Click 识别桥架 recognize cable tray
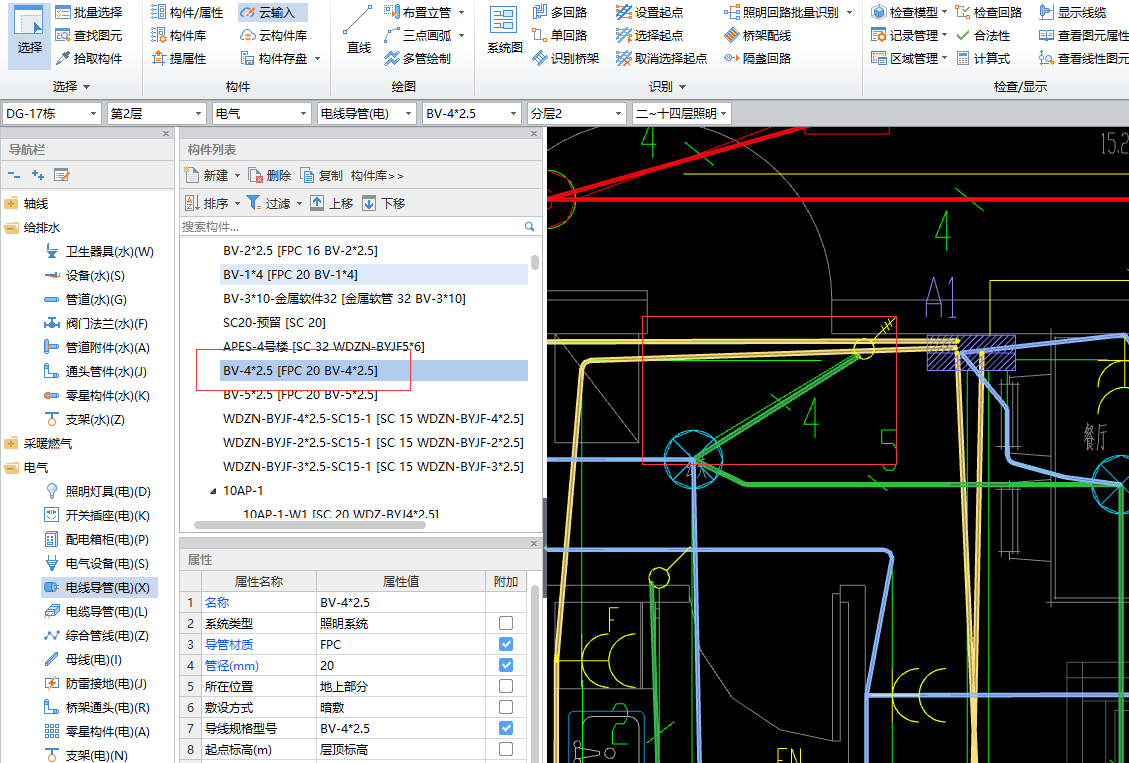The image size is (1129, 763). (x=566, y=58)
